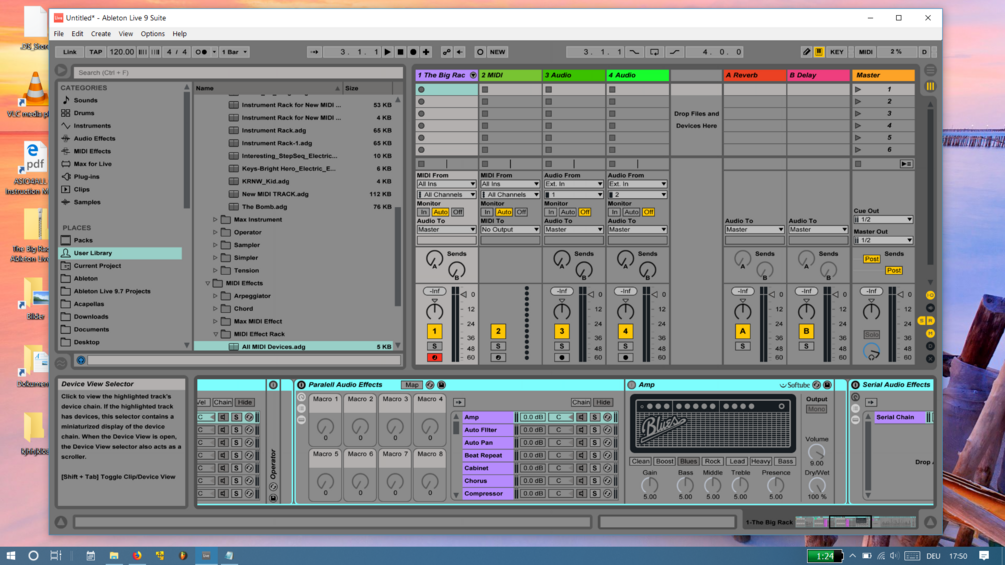Click the TAP tempo button
The image size is (1005, 565).
pyautogui.click(x=96, y=52)
